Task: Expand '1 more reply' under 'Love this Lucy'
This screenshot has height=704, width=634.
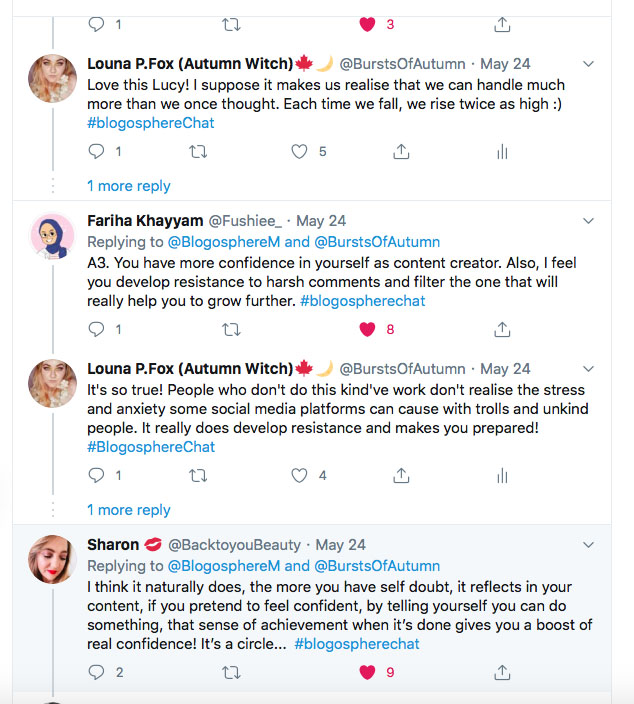Action: [128, 186]
